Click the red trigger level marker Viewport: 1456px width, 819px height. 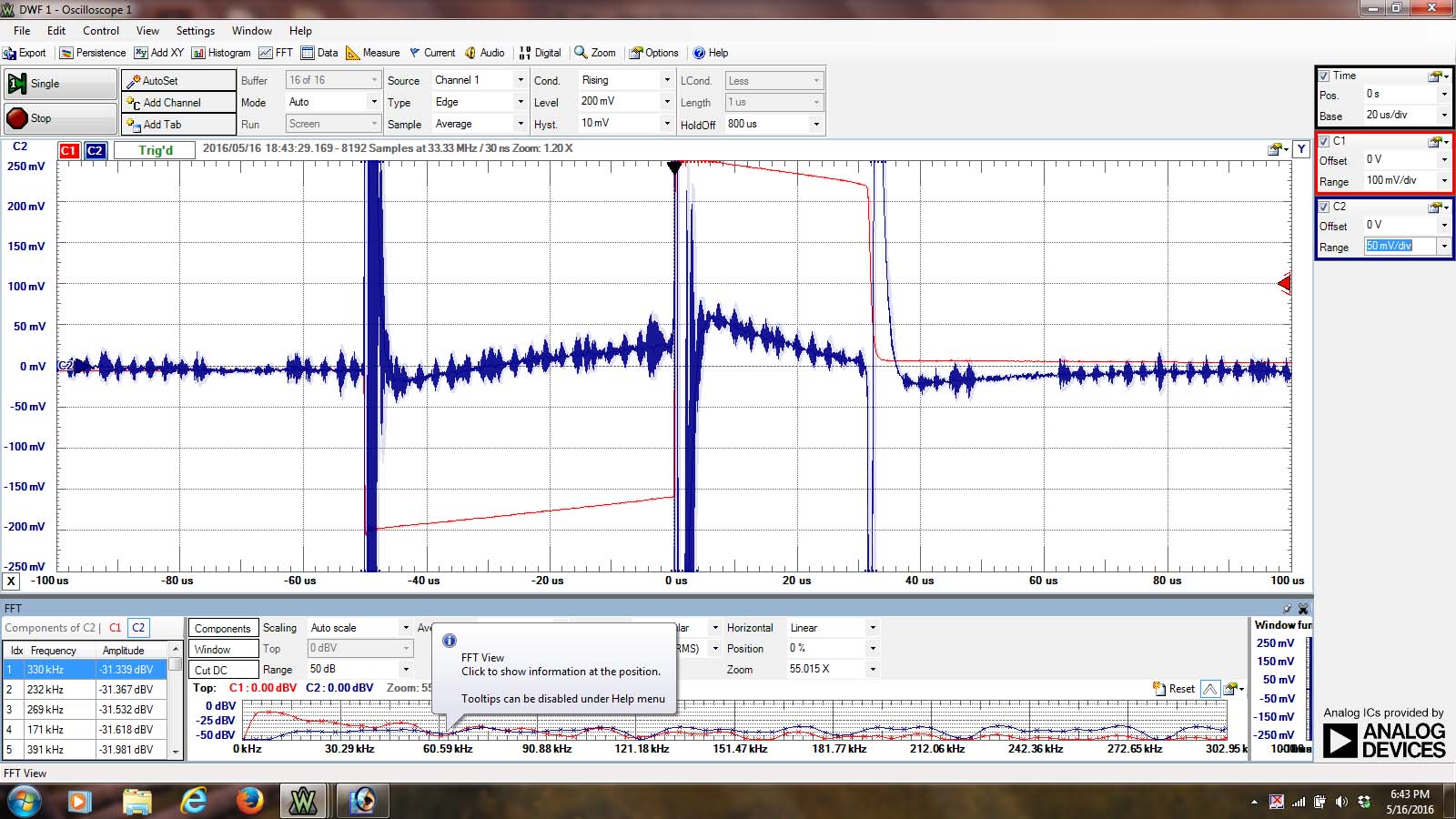coord(1284,284)
